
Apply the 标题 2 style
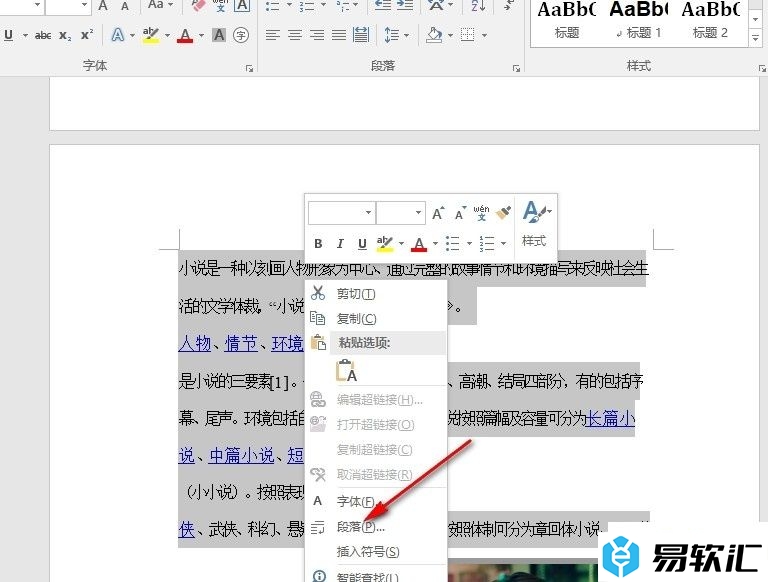710,21
